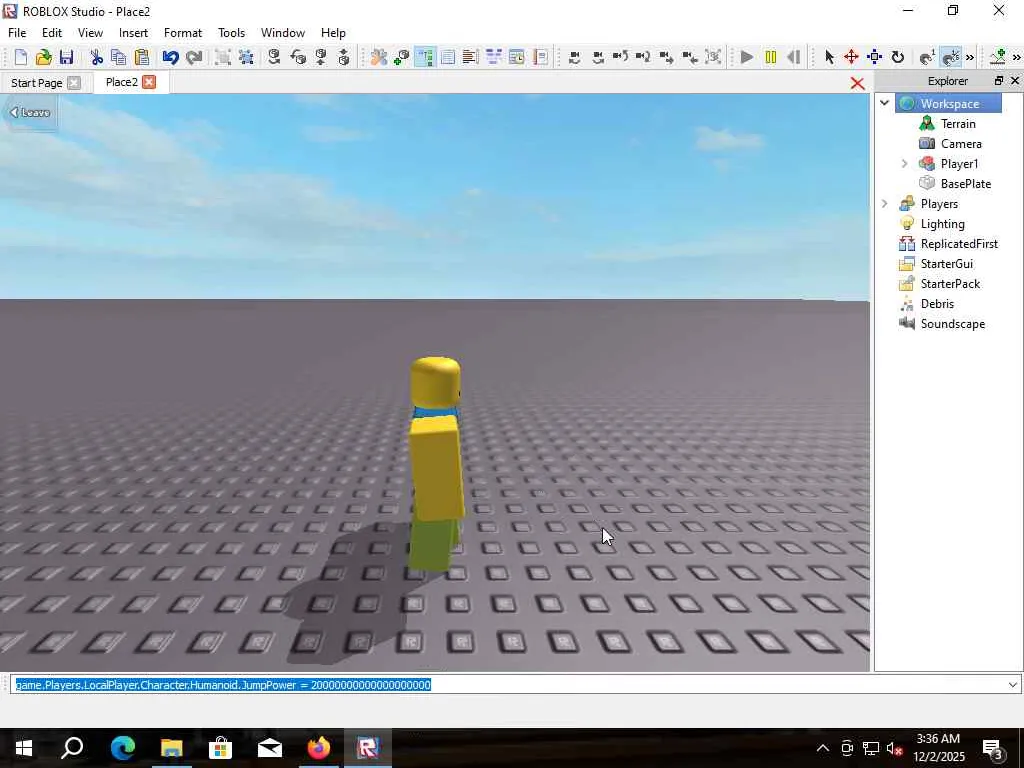This screenshot has width=1024, height=768.
Task: Select Lighting in the Explorer
Action: point(942,224)
